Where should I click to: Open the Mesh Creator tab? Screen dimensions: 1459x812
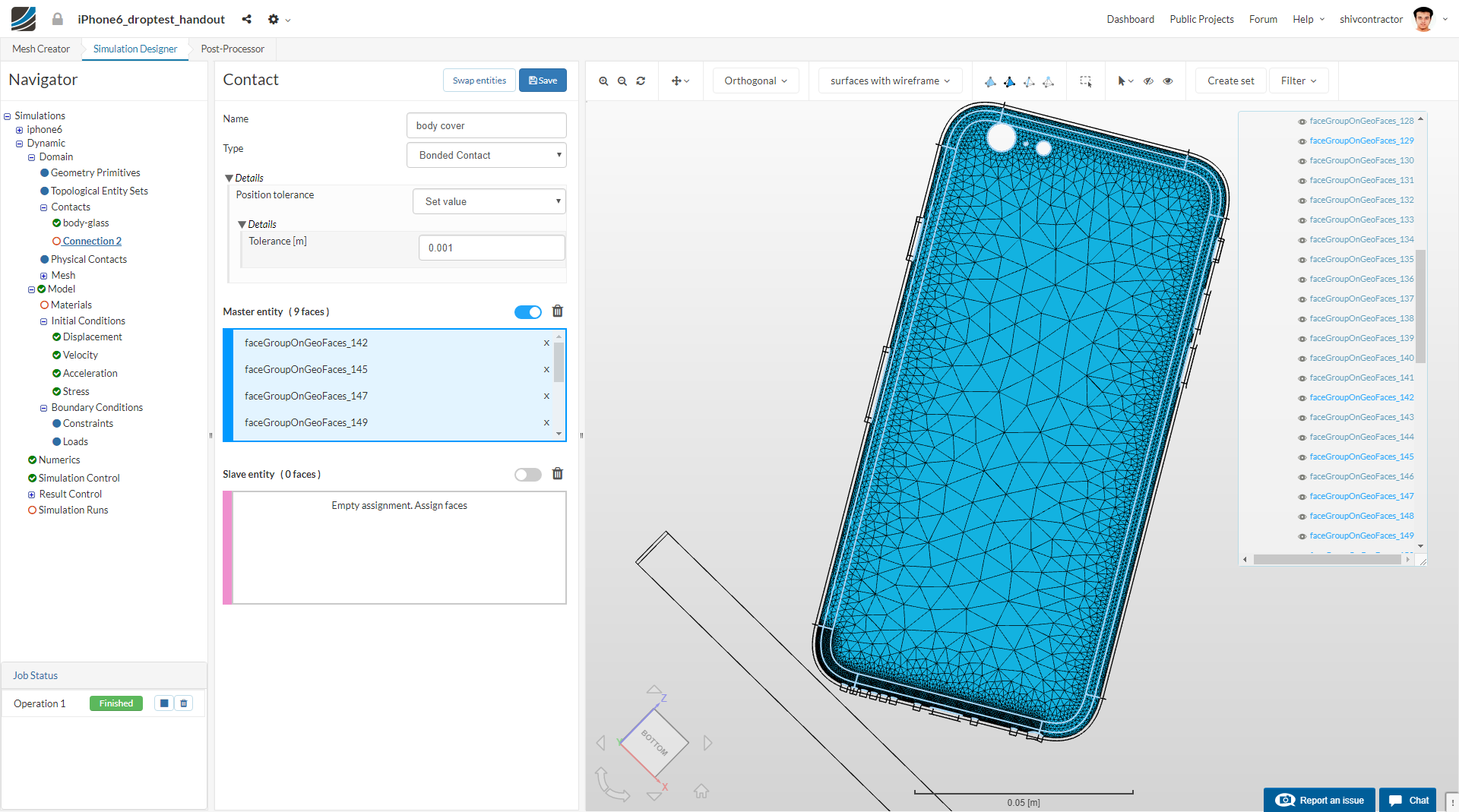tap(41, 49)
